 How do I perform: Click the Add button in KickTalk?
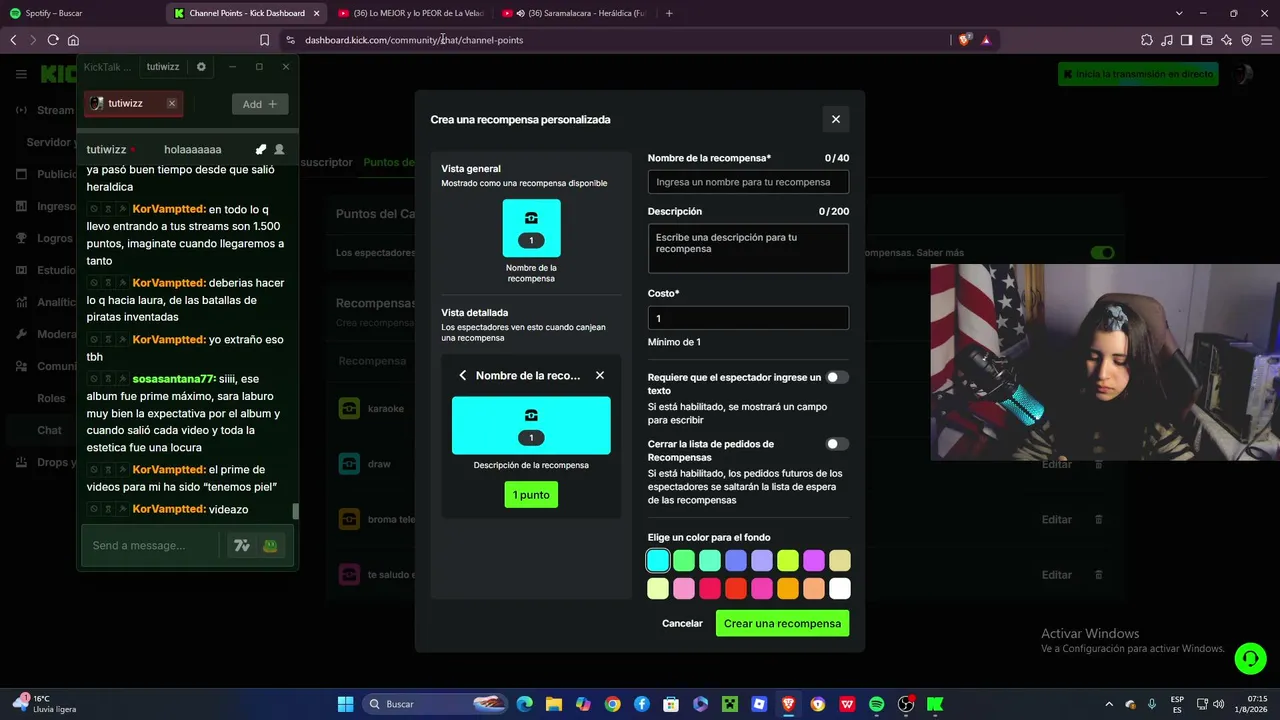pyautogui.click(x=260, y=104)
